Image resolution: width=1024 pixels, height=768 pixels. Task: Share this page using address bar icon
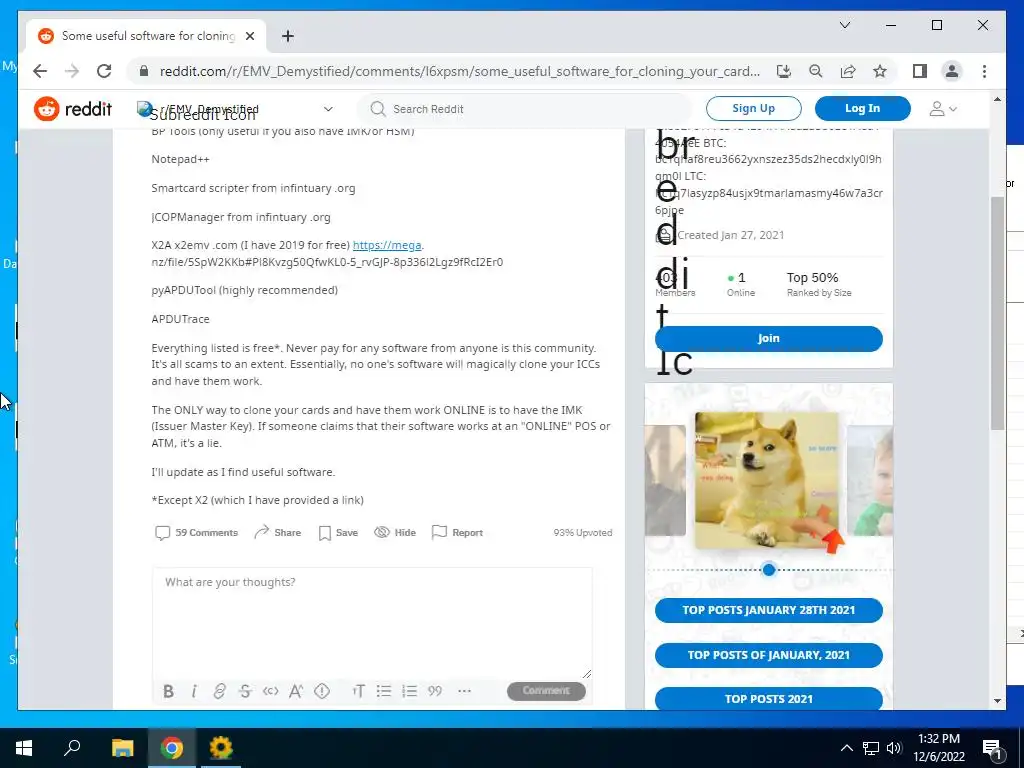[848, 71]
